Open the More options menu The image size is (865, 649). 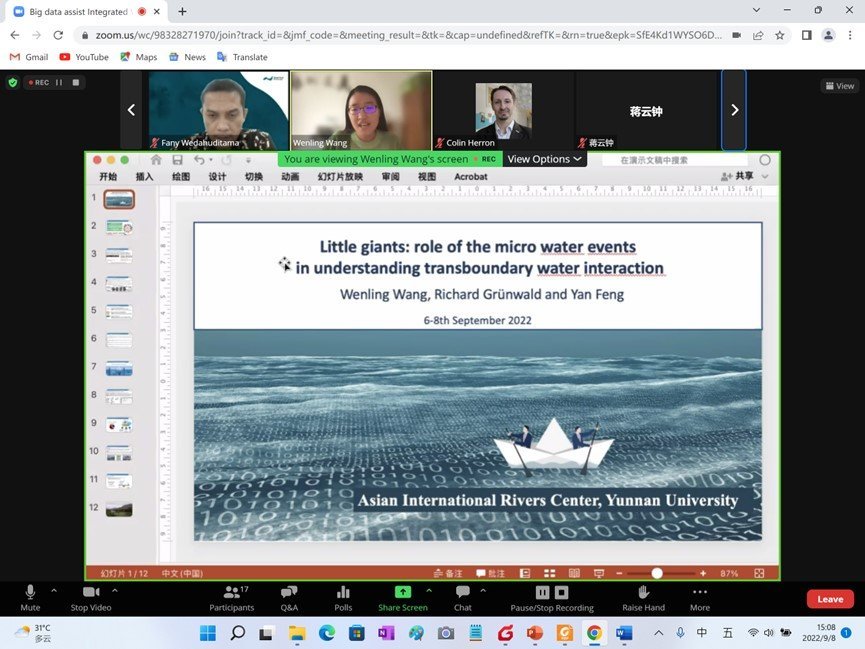coord(700,598)
